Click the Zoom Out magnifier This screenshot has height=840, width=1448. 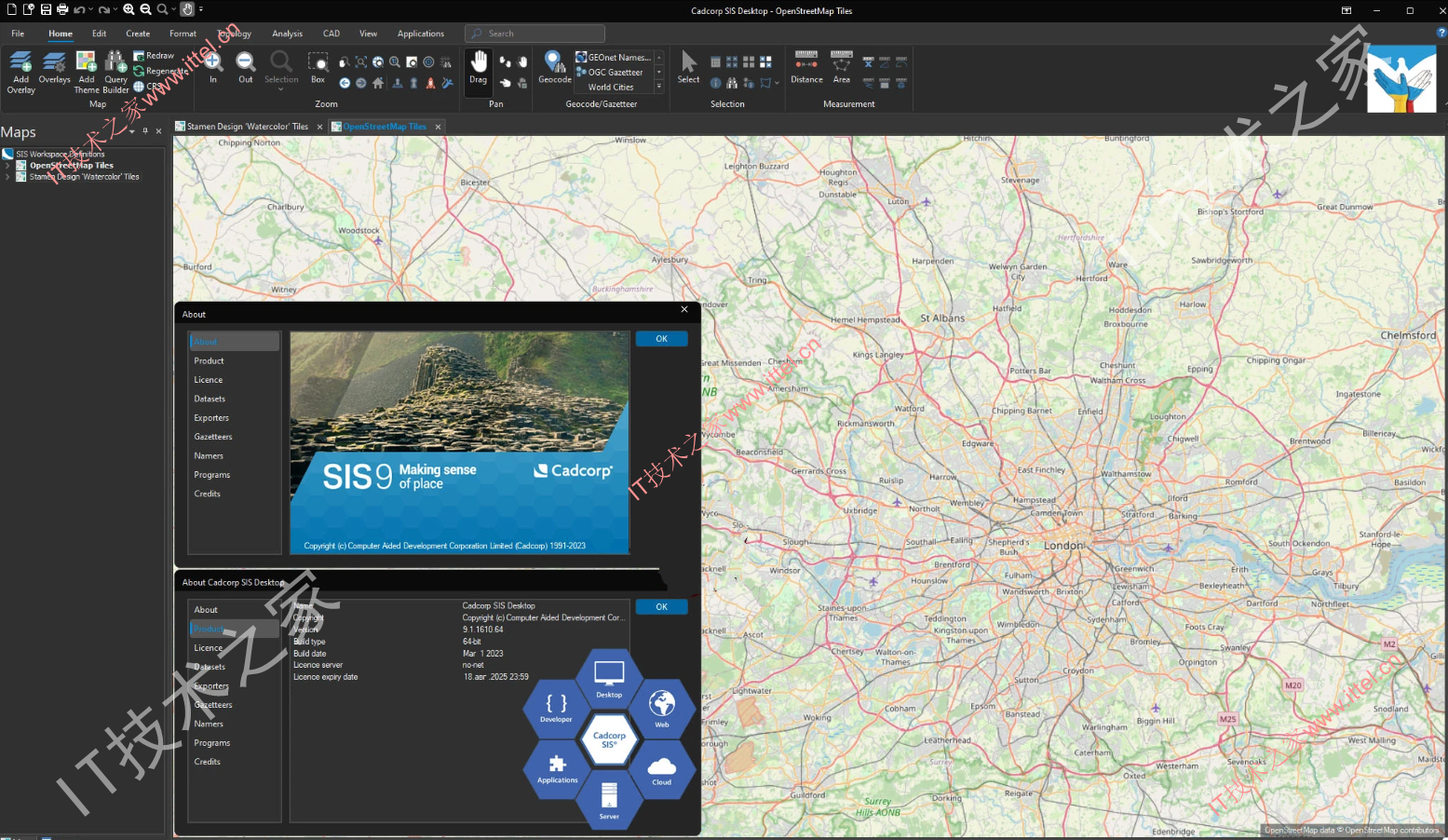click(x=246, y=61)
